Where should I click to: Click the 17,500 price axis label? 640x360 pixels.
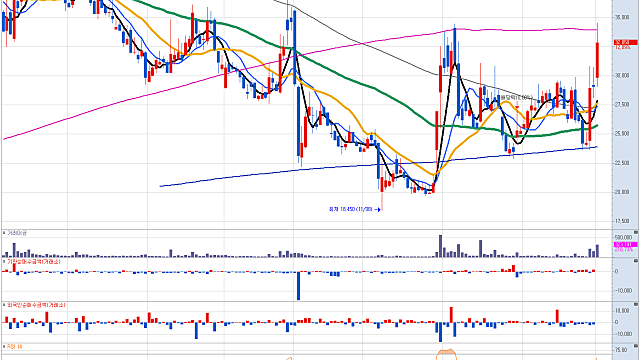click(622, 222)
